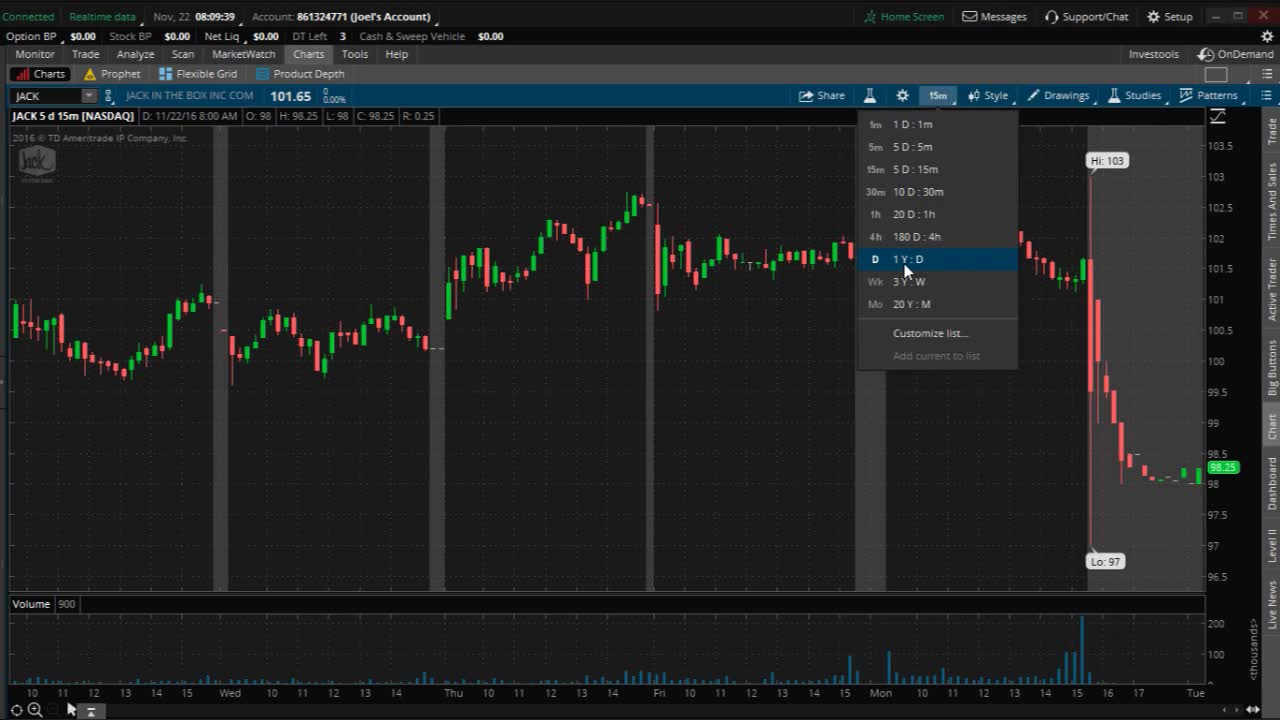Select 180 D : 4h time frame
This screenshot has width=1280, height=720.
pyautogui.click(x=937, y=237)
